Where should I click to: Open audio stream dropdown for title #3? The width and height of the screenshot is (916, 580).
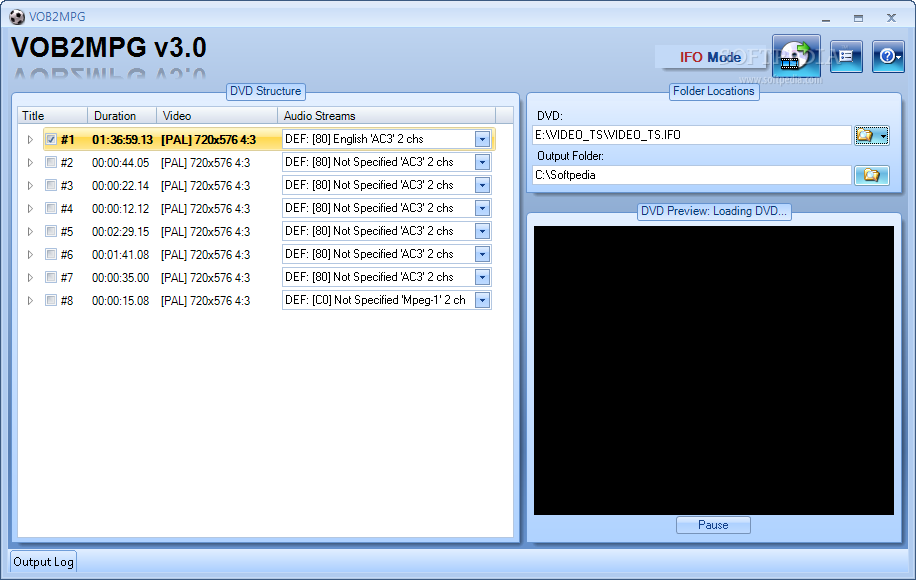pyautogui.click(x=482, y=185)
